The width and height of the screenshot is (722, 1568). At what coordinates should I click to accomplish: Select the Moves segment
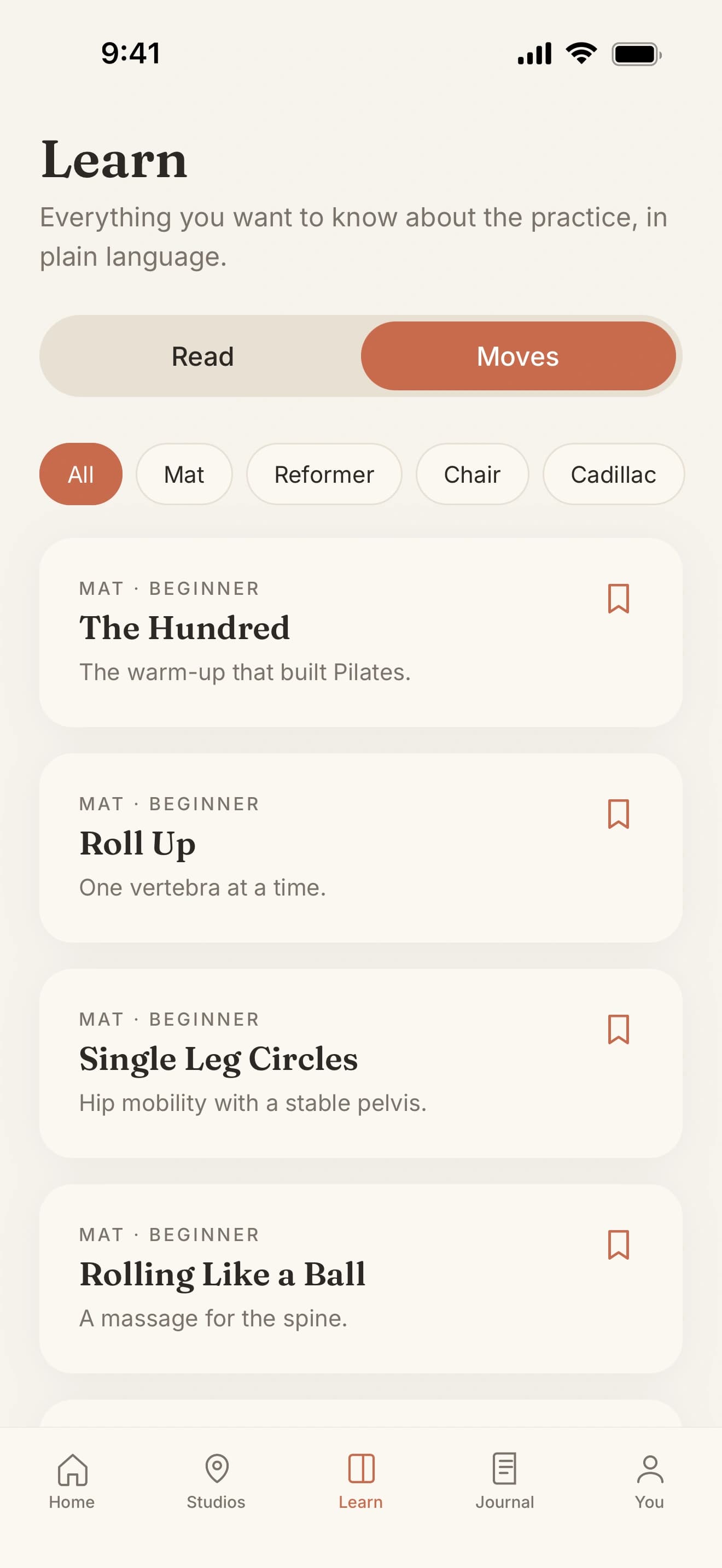(x=517, y=356)
